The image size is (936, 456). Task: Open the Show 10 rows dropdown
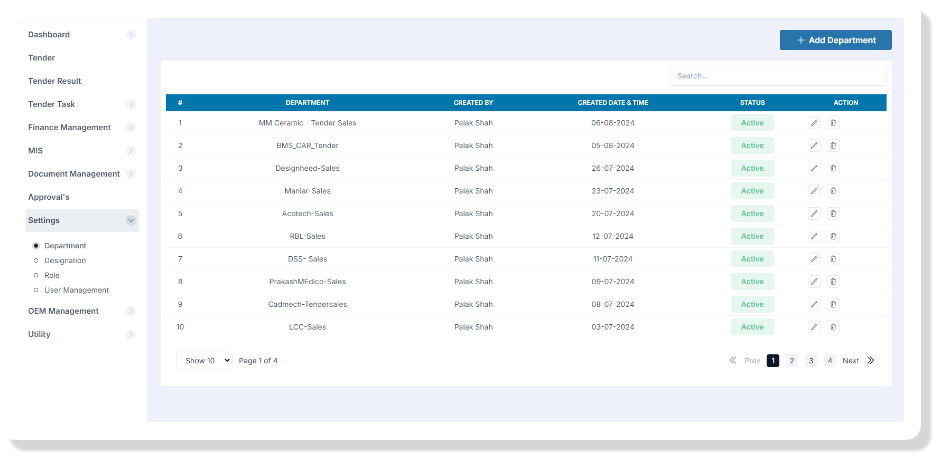coord(204,361)
